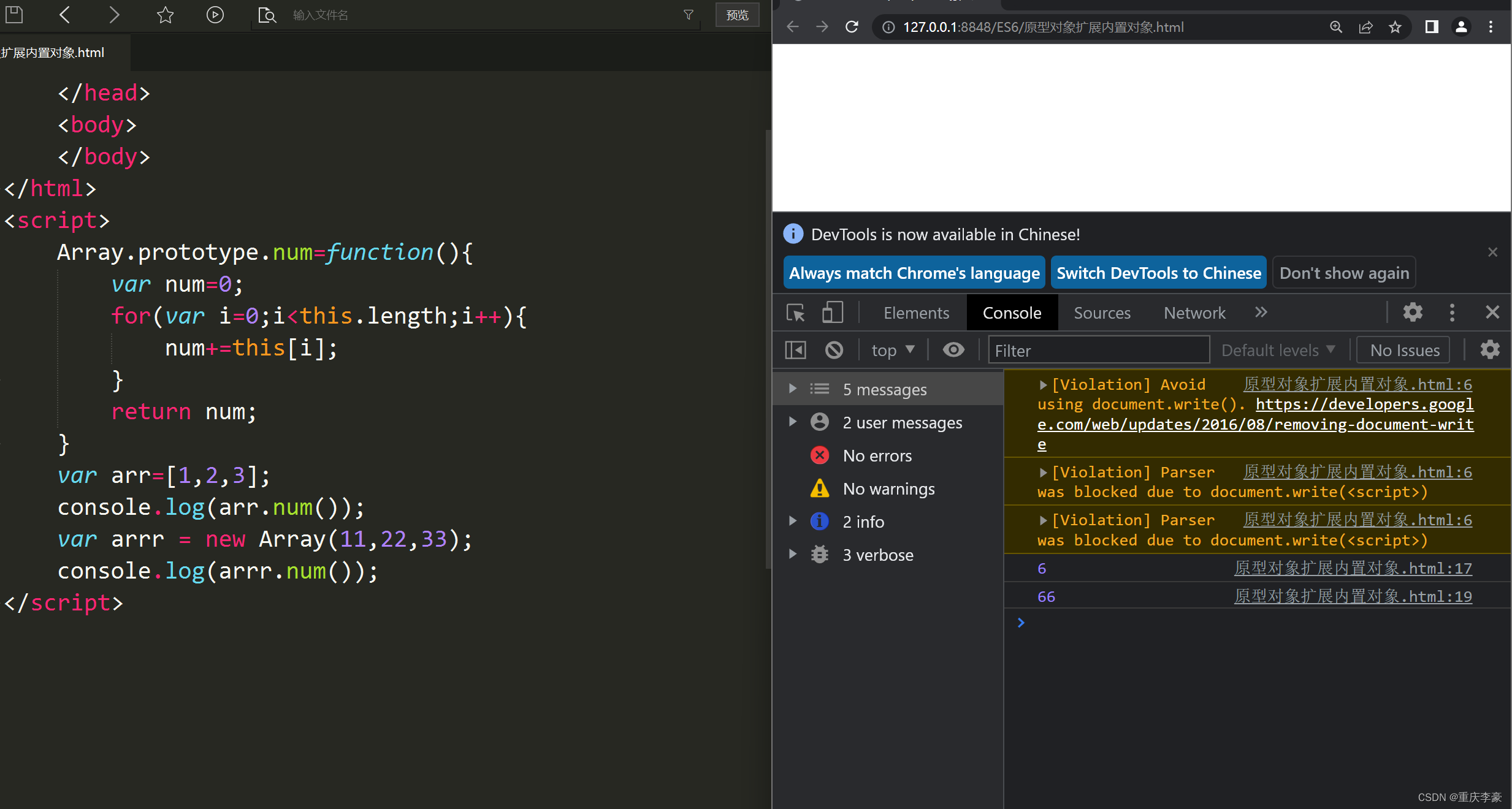Toggle the console sidebar panel icon

coord(796,350)
